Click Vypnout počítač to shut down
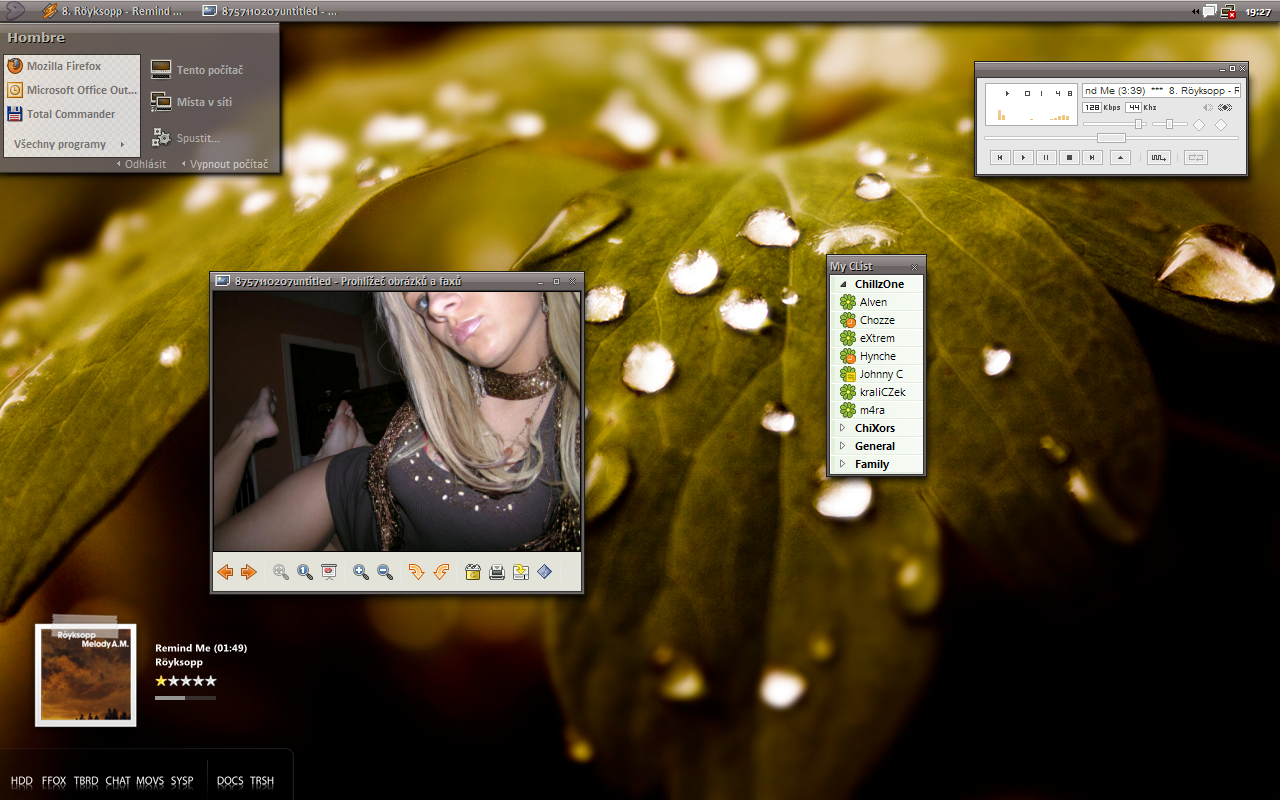This screenshot has width=1280, height=800. (x=225, y=164)
